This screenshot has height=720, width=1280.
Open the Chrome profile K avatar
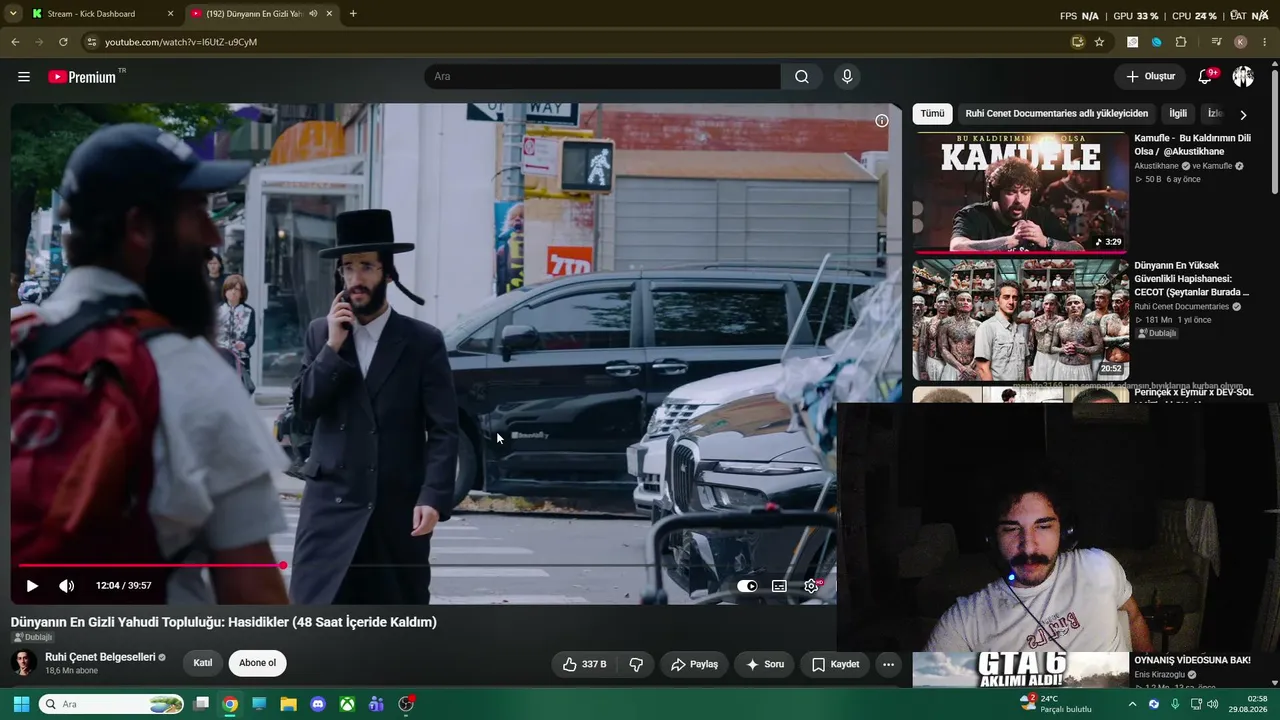(1241, 42)
